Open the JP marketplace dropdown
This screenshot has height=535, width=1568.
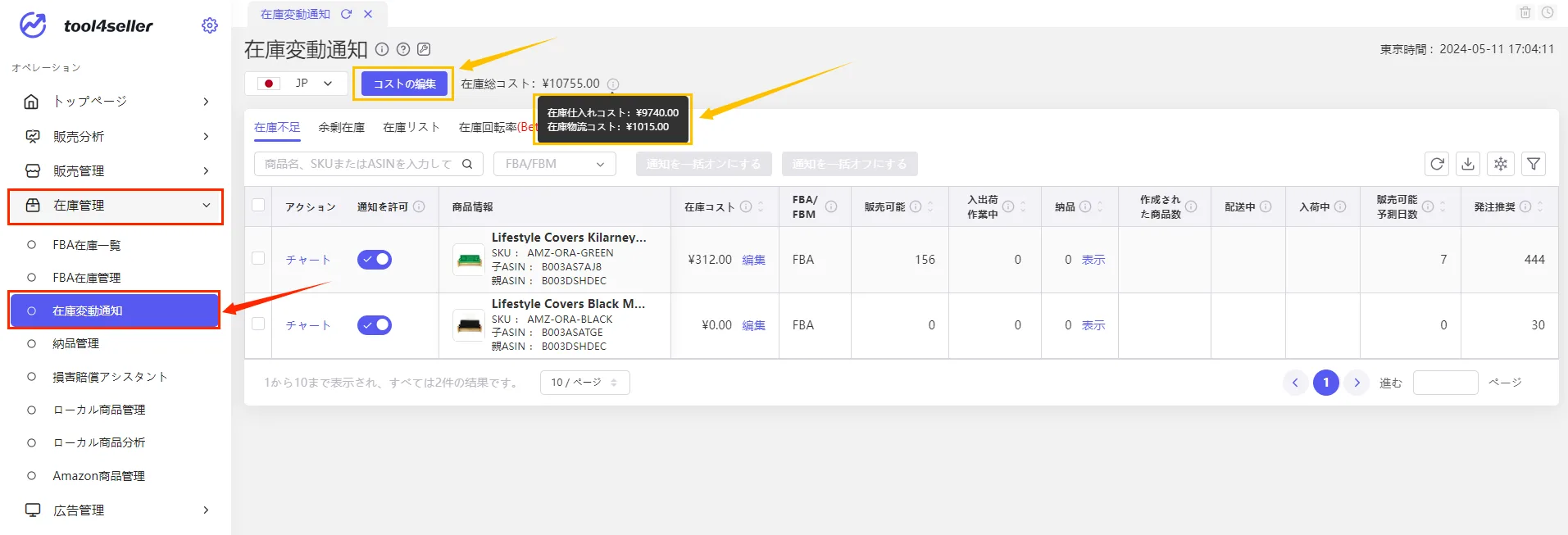tap(296, 84)
